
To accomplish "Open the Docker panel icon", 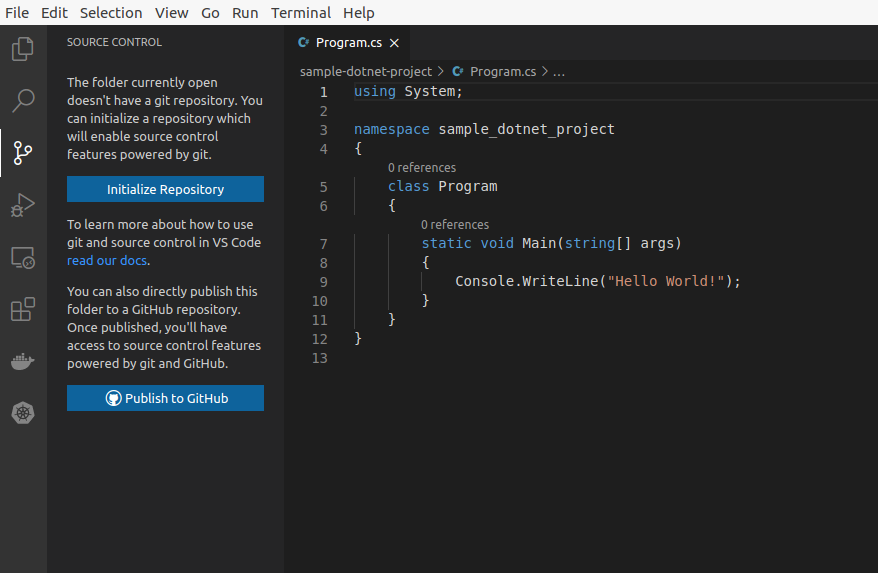I will (x=22, y=361).
